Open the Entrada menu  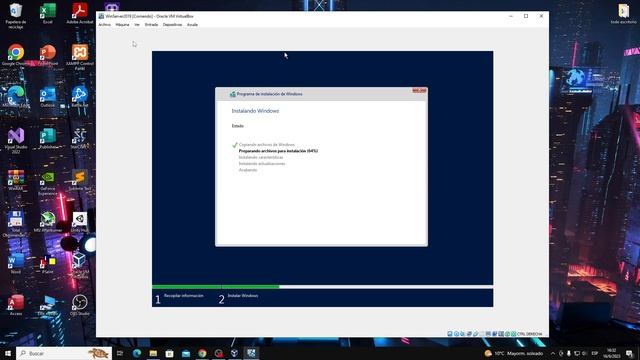[x=151, y=25]
